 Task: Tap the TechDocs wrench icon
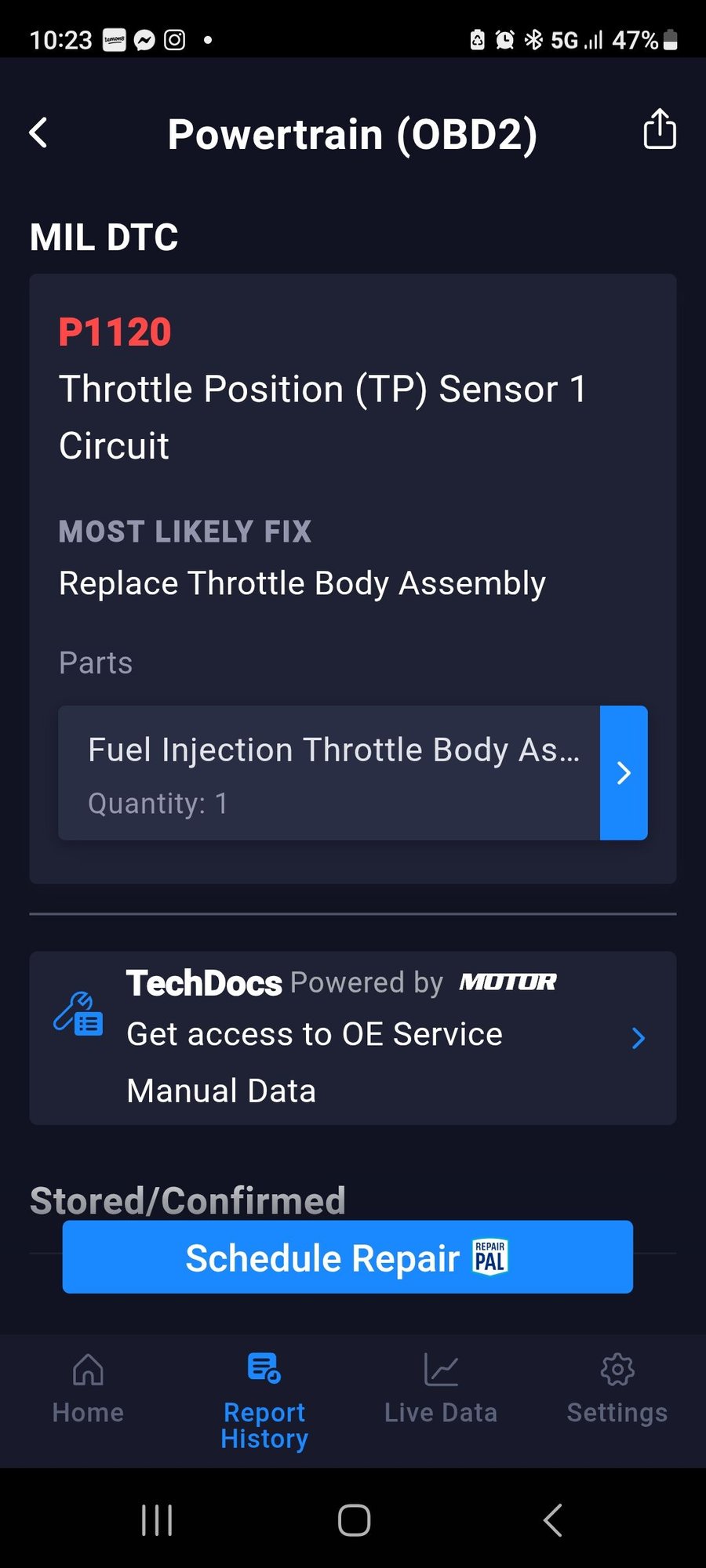coord(78,1014)
